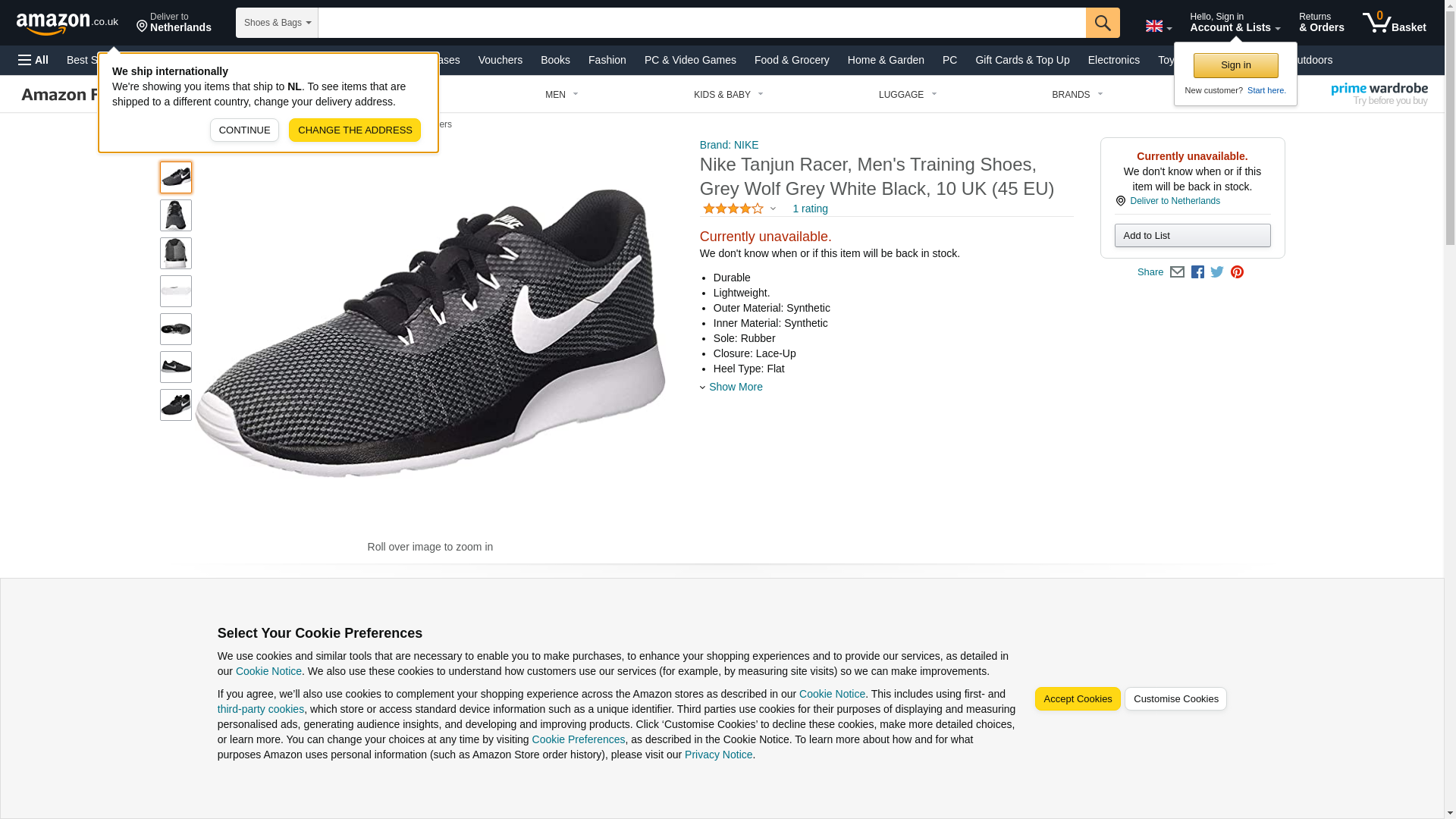Expand the Show More product details

click(735, 387)
